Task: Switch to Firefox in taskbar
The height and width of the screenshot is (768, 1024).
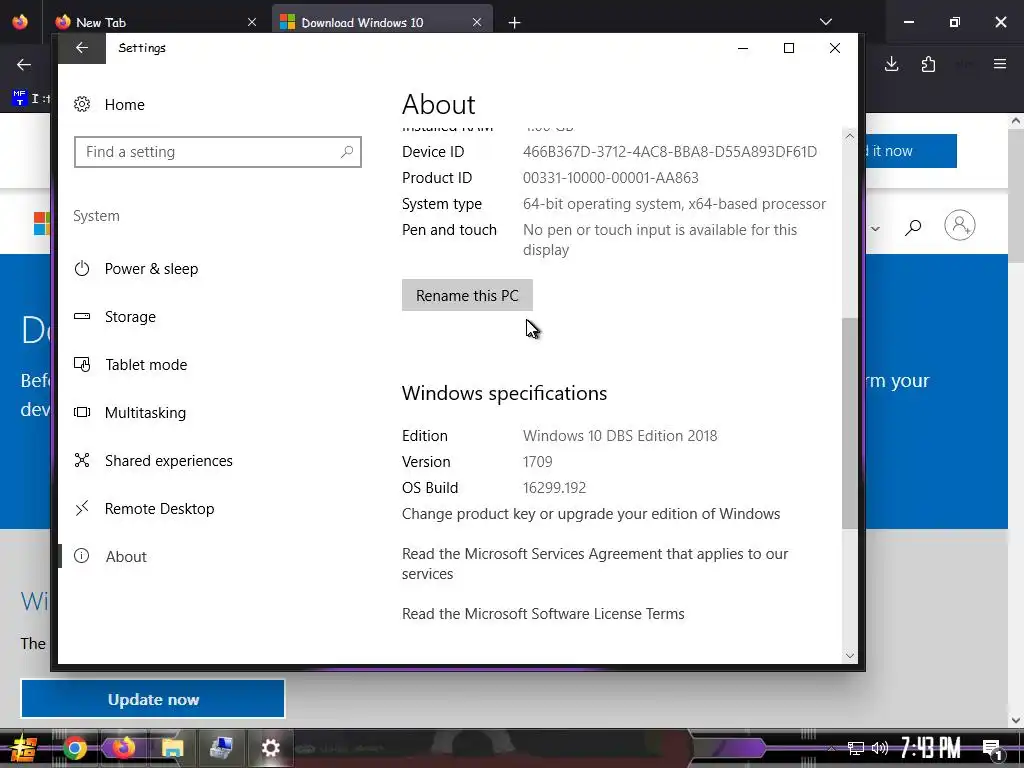Action: (123, 747)
